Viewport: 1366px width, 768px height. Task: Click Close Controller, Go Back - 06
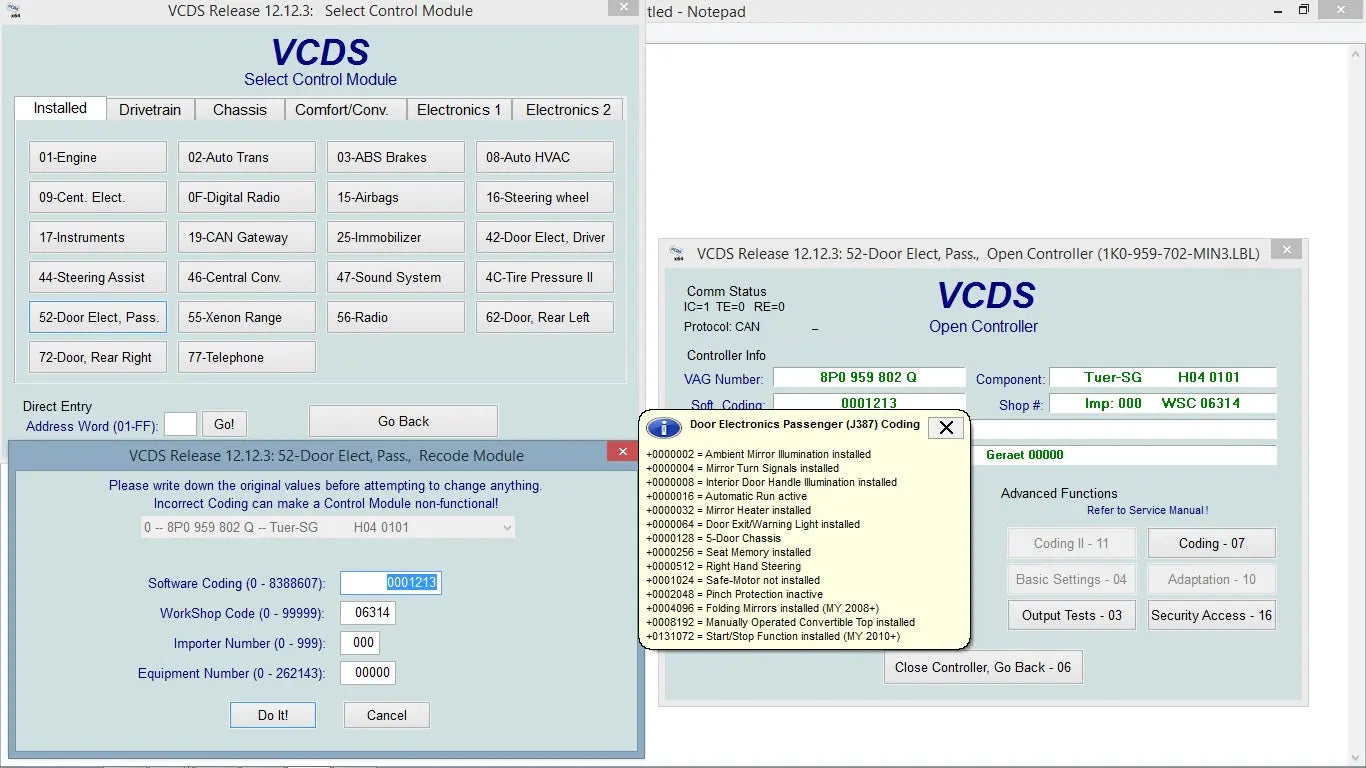982,667
